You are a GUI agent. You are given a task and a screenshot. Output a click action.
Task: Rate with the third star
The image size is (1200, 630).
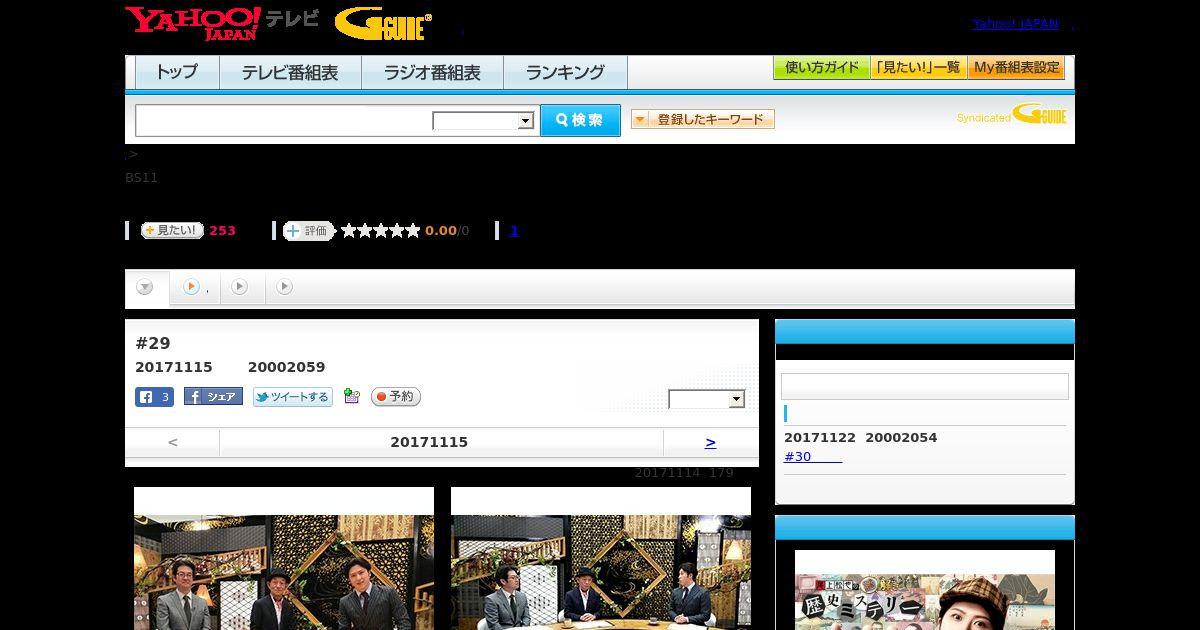[x=381, y=231]
